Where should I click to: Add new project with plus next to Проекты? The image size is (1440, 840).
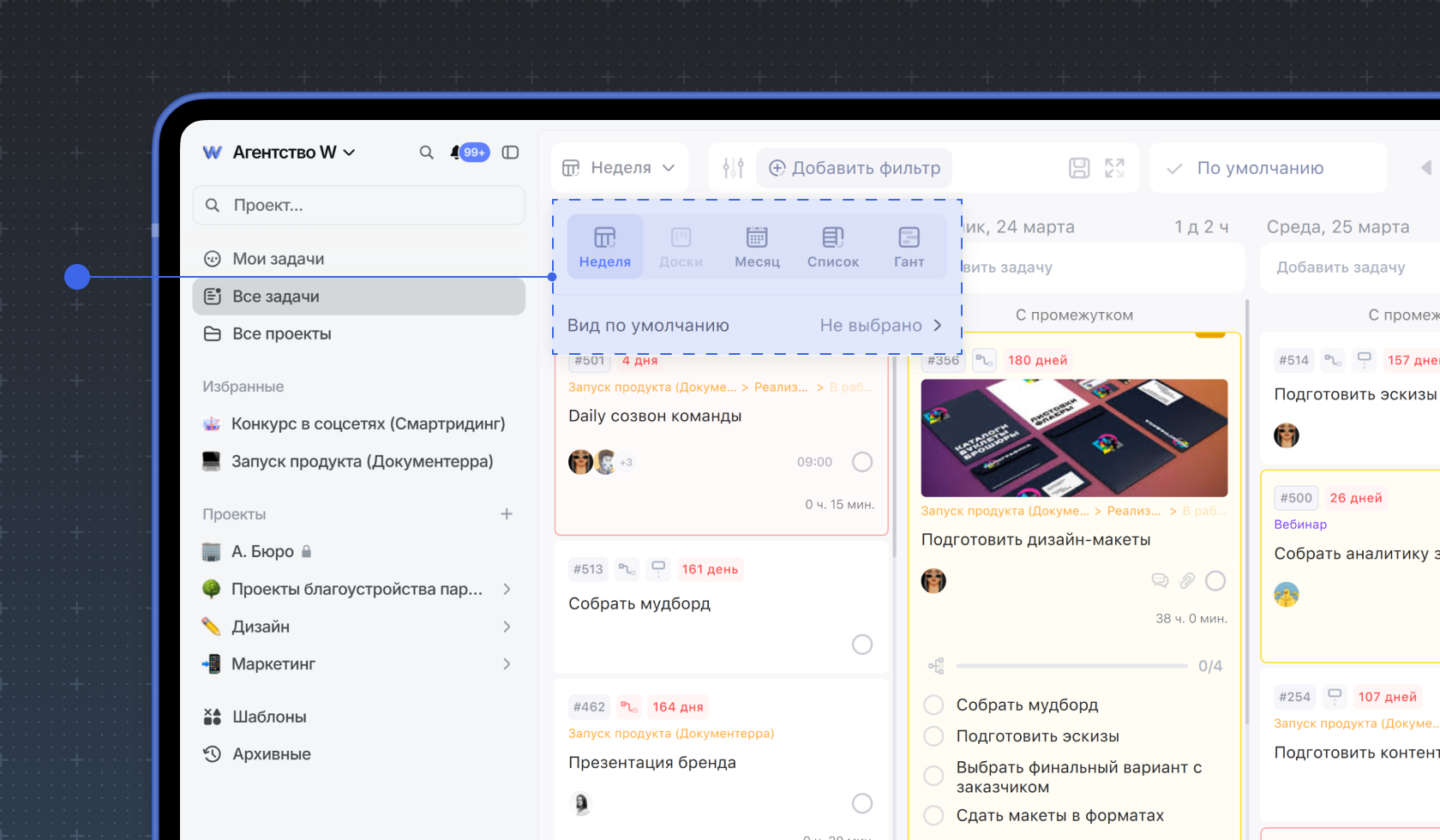coord(507,514)
